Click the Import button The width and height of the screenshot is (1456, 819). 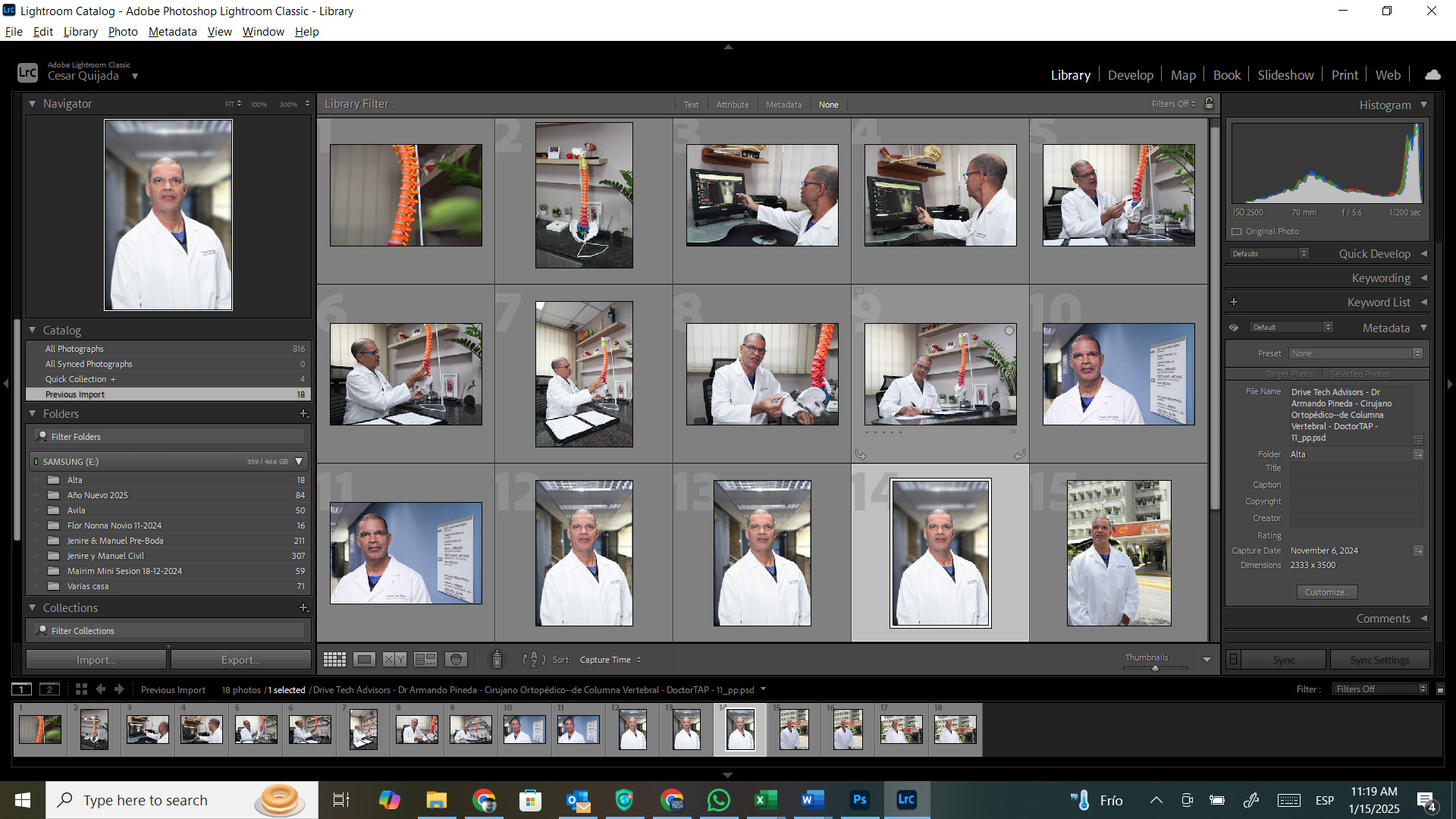(96, 660)
